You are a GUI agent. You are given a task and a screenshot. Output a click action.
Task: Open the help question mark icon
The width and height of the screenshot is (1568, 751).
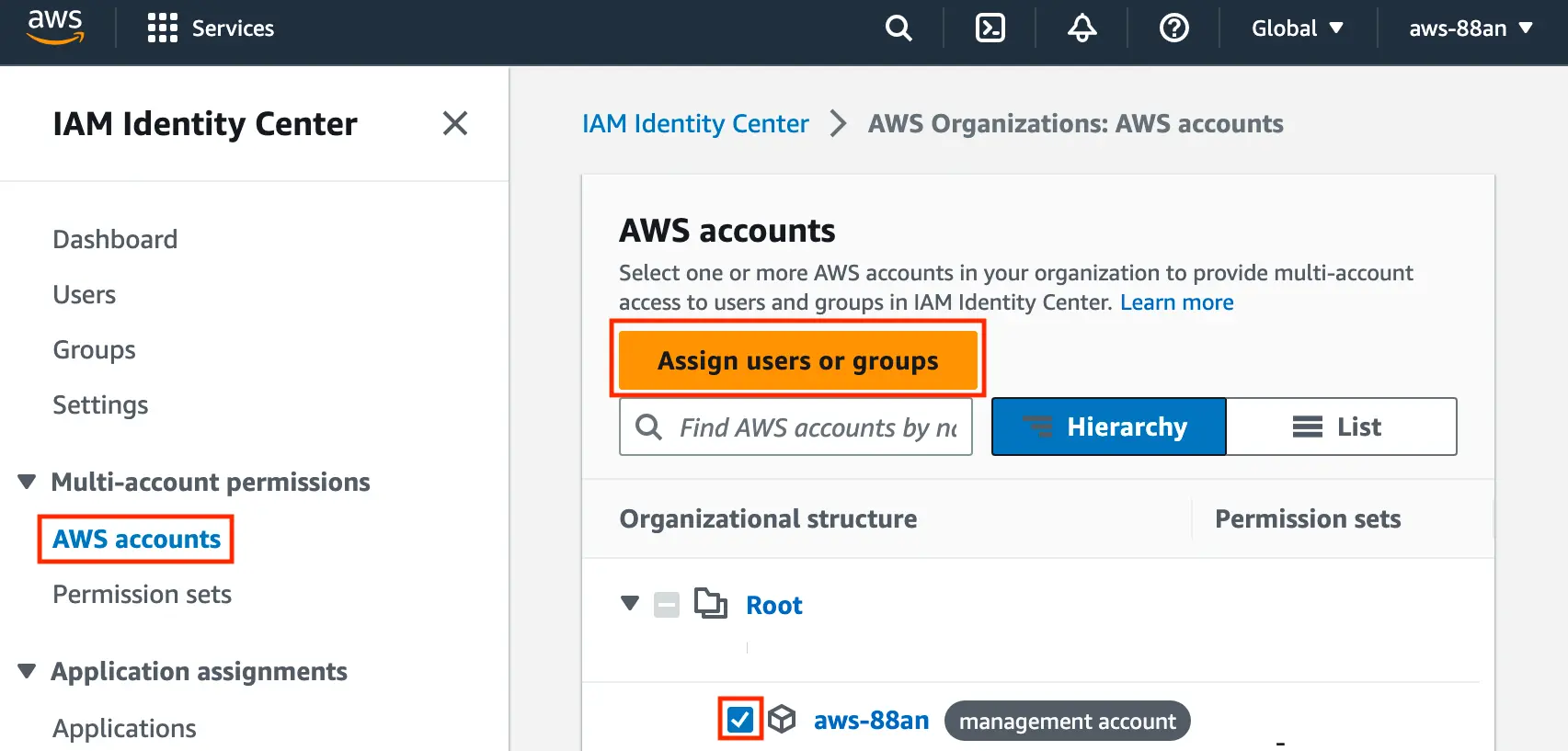point(1173,28)
